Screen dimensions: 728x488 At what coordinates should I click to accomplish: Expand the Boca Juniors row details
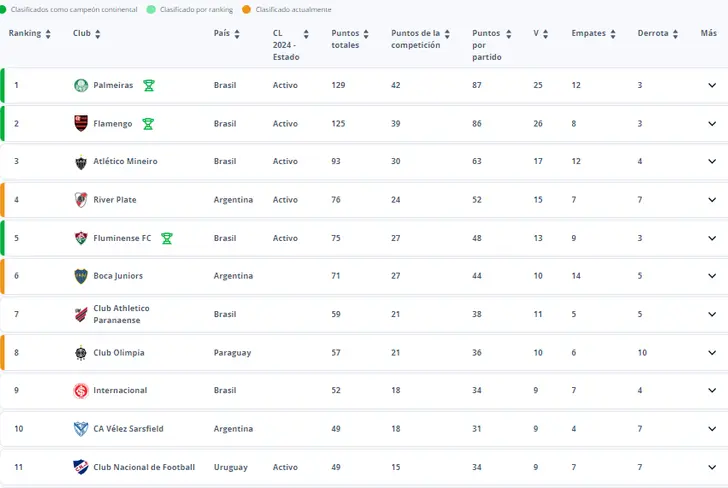(712, 276)
